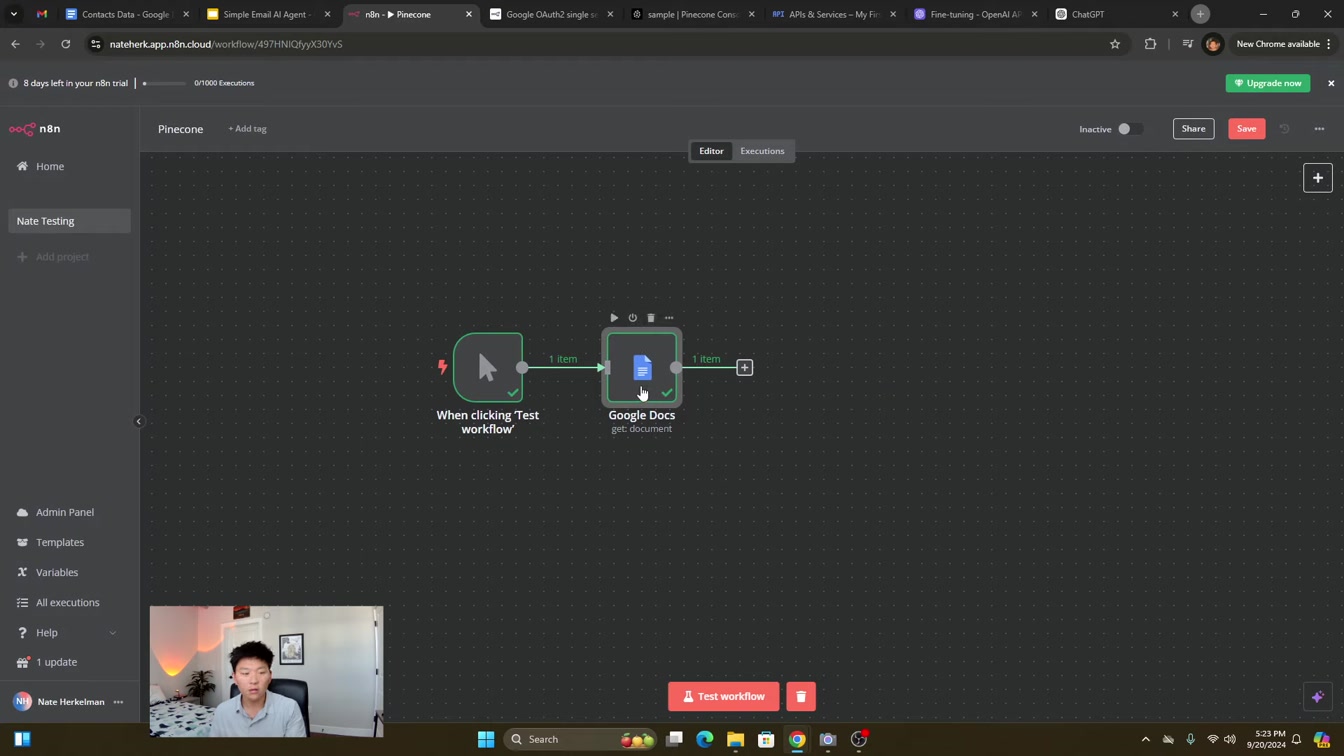Open the Google Docs node more-options ellipsis
This screenshot has height=756, width=1344.
point(669,318)
